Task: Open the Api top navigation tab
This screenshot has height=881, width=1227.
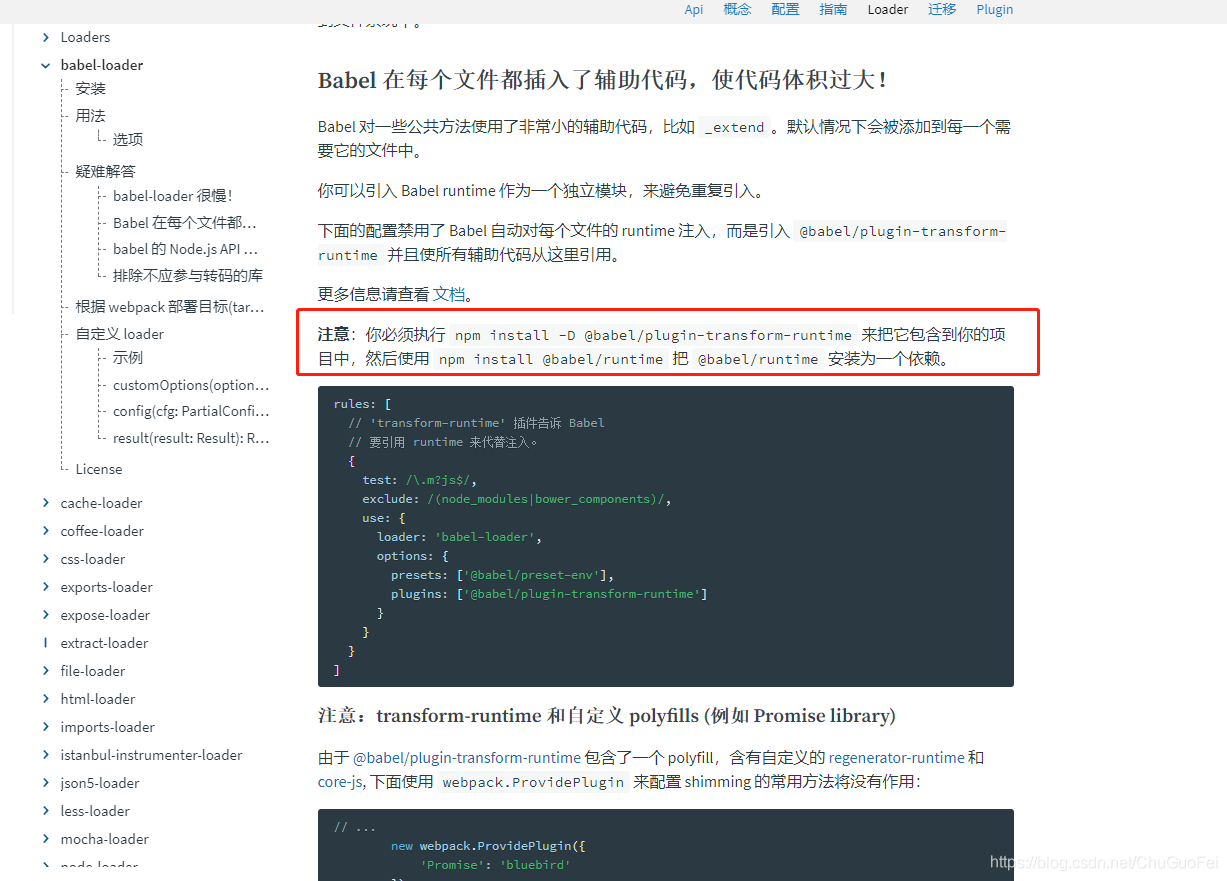Action: tap(693, 9)
